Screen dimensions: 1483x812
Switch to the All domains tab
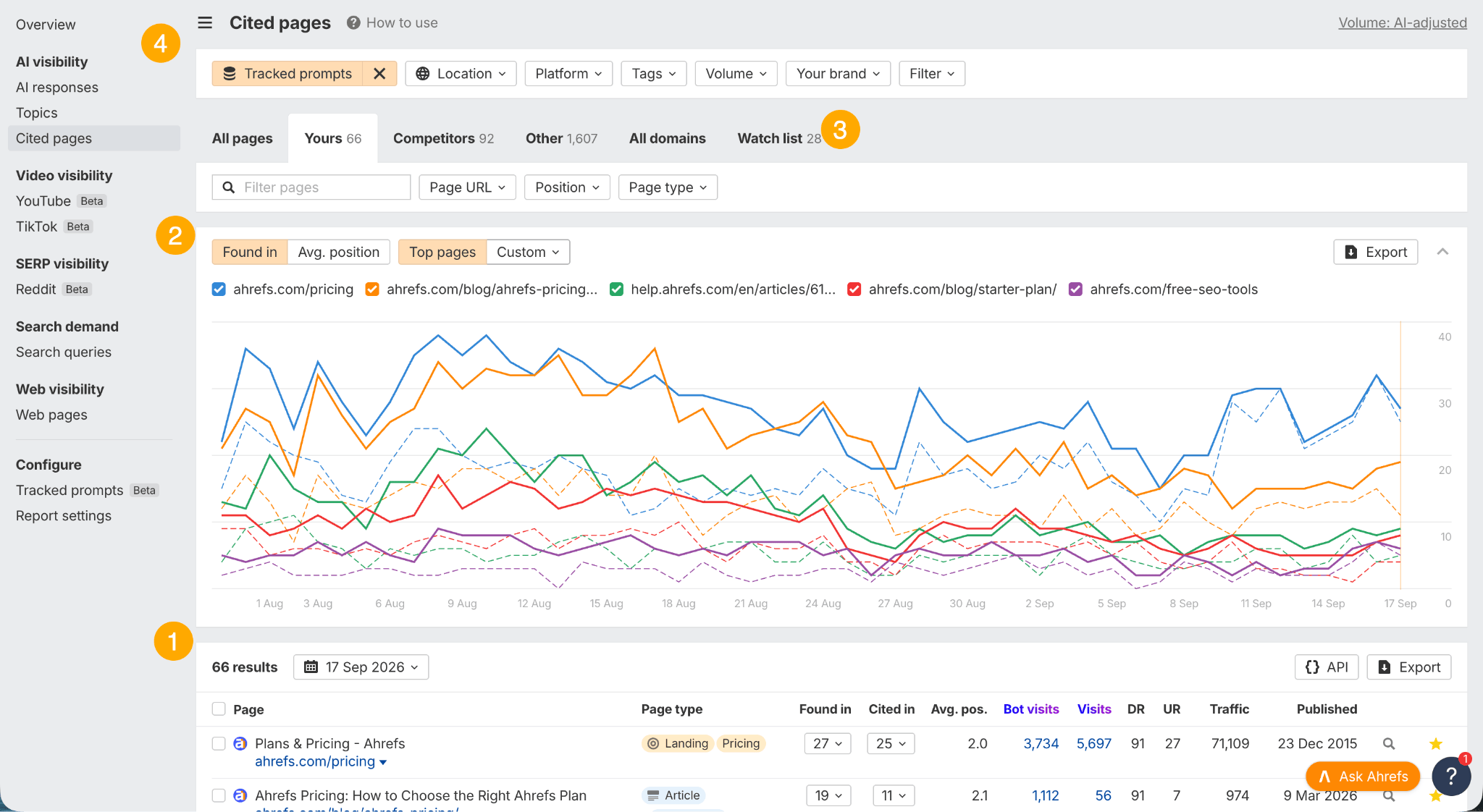tap(667, 138)
